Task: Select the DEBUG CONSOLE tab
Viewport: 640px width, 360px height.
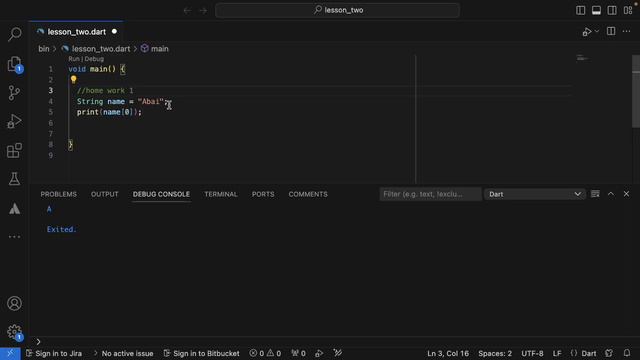Action: coord(161,194)
